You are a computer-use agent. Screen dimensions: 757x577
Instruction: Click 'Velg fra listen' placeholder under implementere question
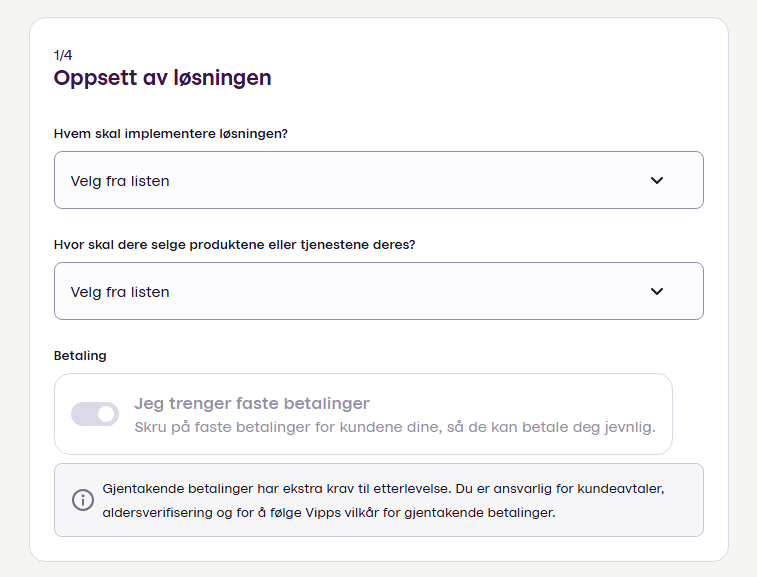pos(120,181)
